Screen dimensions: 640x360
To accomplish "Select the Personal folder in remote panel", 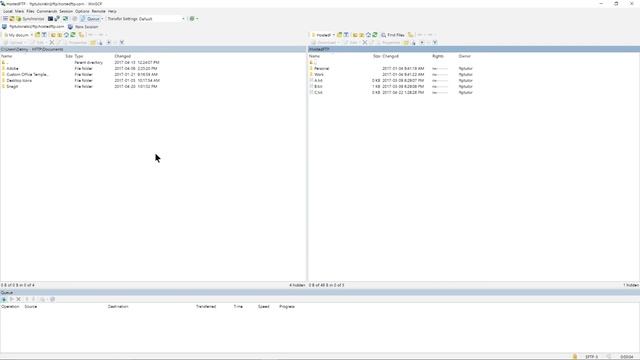I will pos(321,69).
